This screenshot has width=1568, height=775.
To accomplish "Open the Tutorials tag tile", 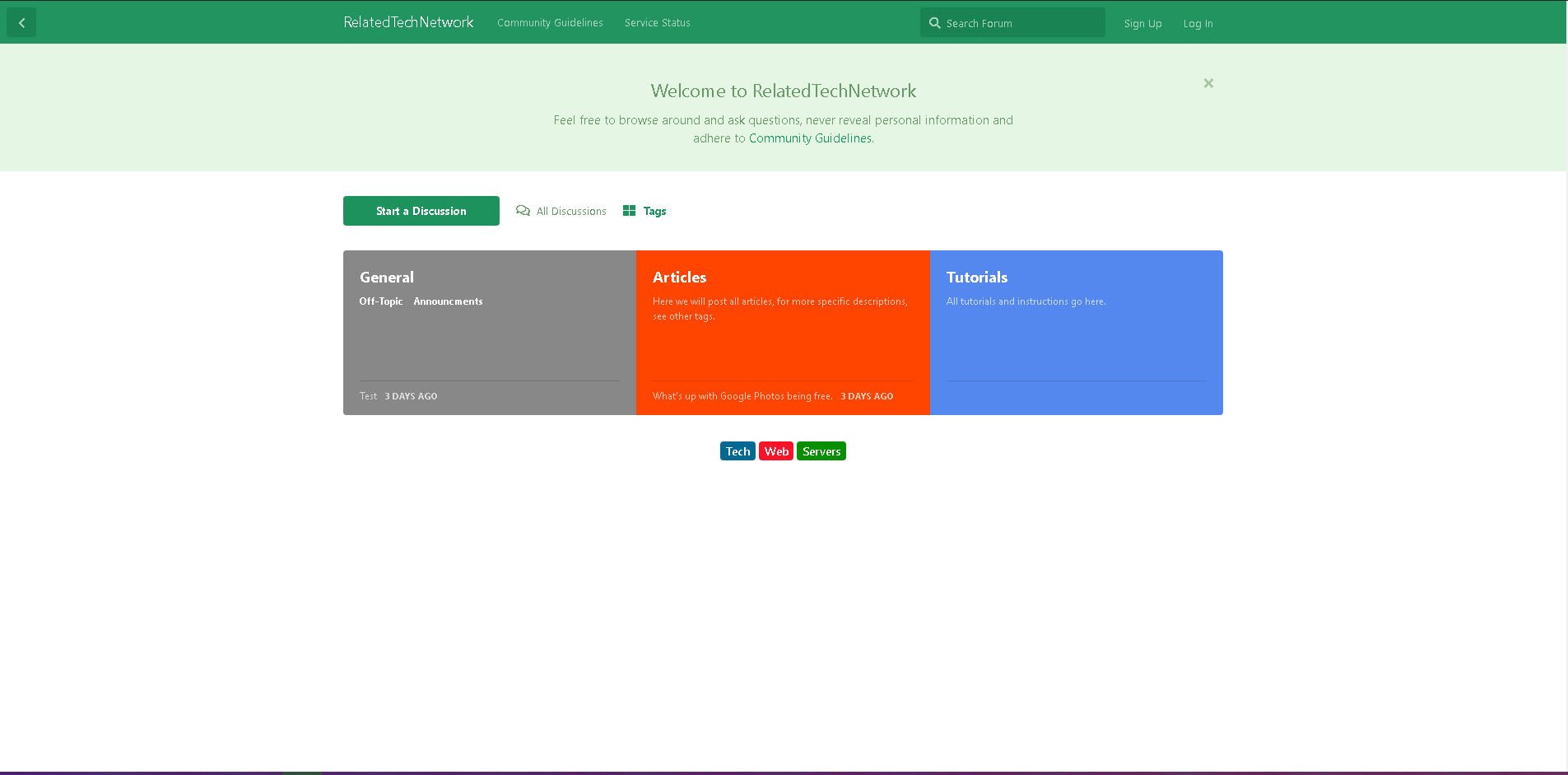I will 1077,333.
